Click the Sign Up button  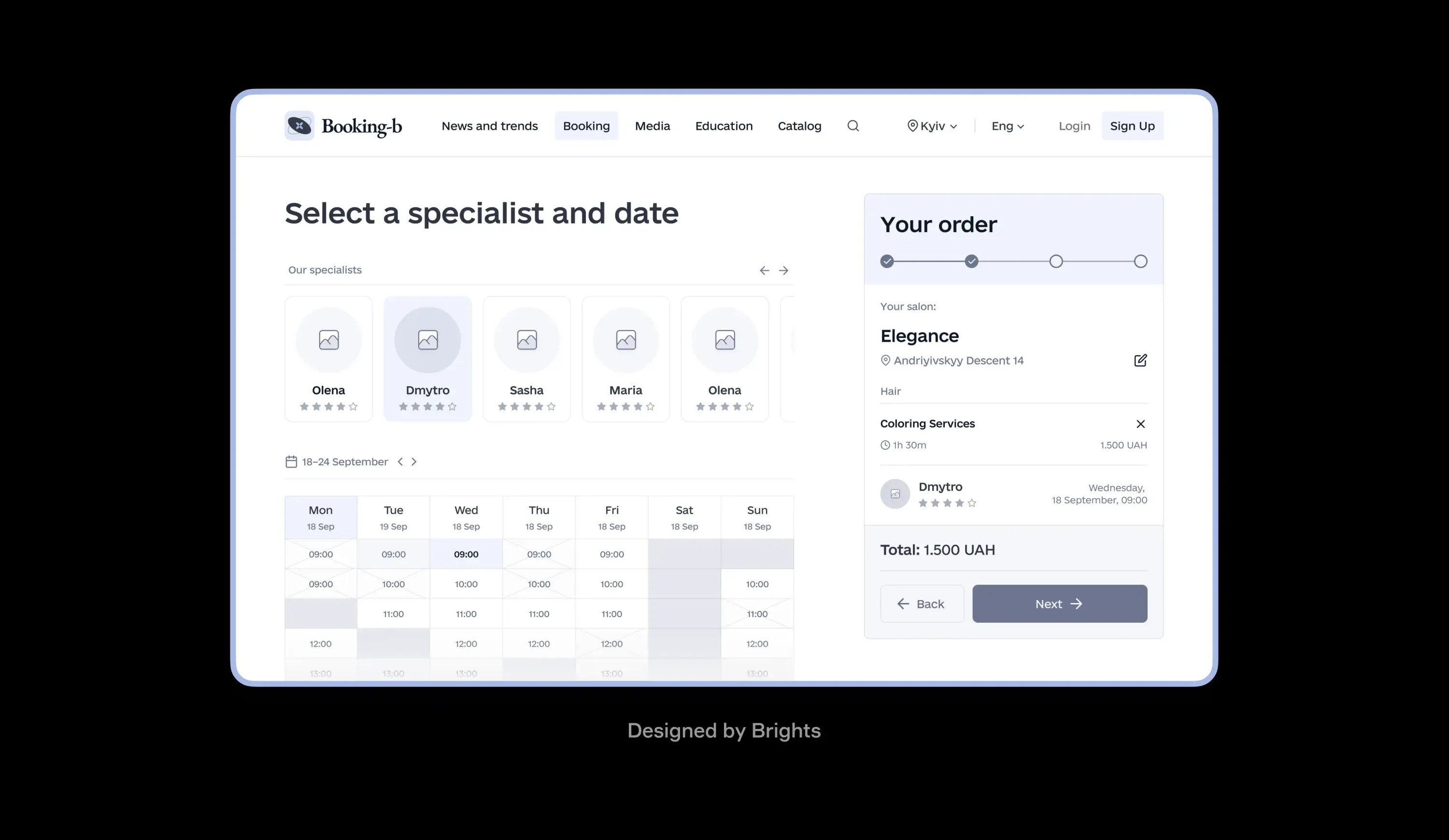1133,126
